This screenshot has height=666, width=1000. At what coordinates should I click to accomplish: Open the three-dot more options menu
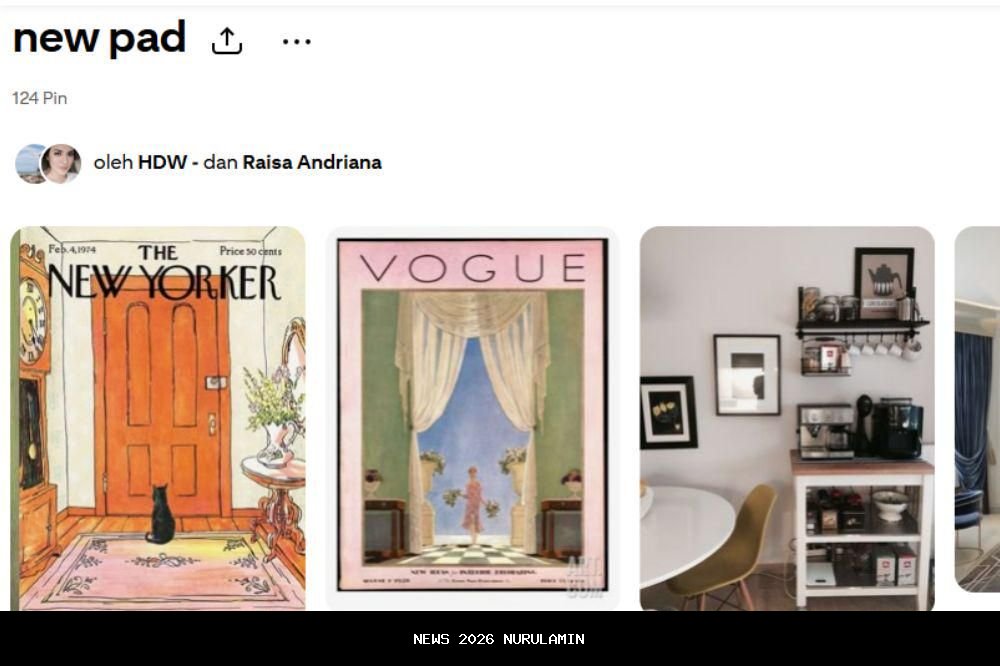click(x=297, y=41)
